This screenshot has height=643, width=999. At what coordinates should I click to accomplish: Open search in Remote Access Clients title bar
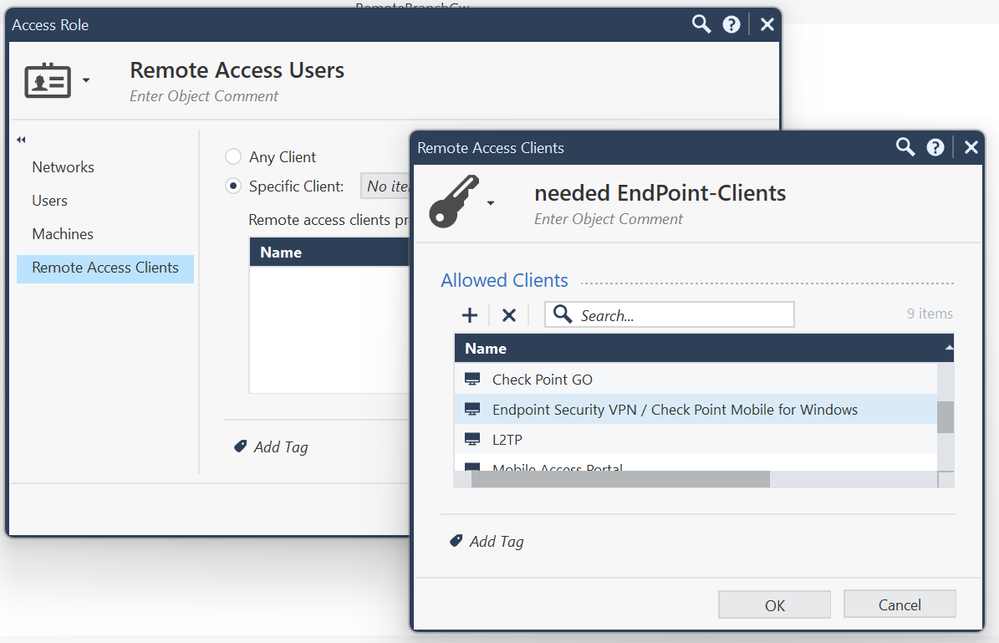[905, 147]
